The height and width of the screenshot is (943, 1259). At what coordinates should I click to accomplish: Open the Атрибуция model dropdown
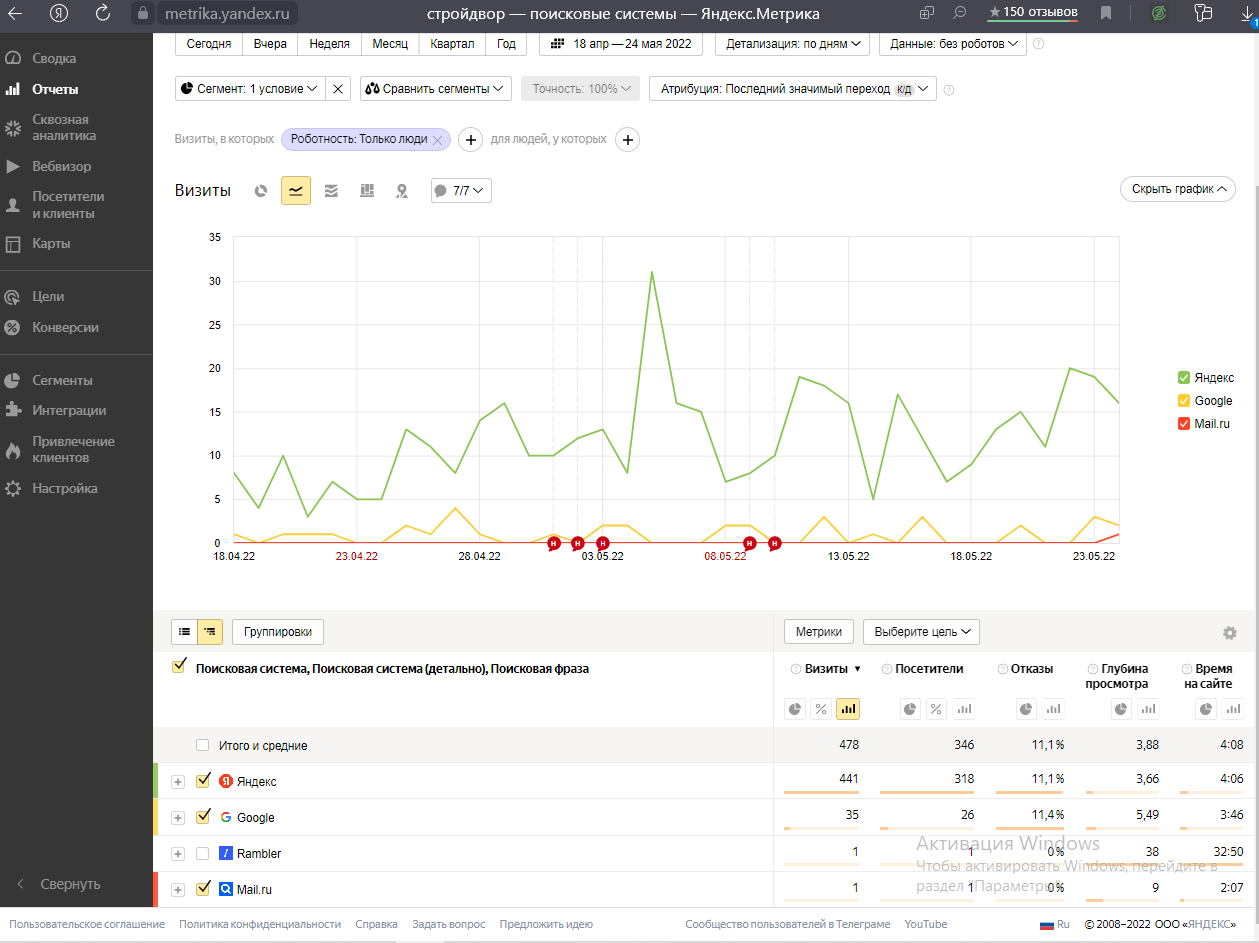792,89
